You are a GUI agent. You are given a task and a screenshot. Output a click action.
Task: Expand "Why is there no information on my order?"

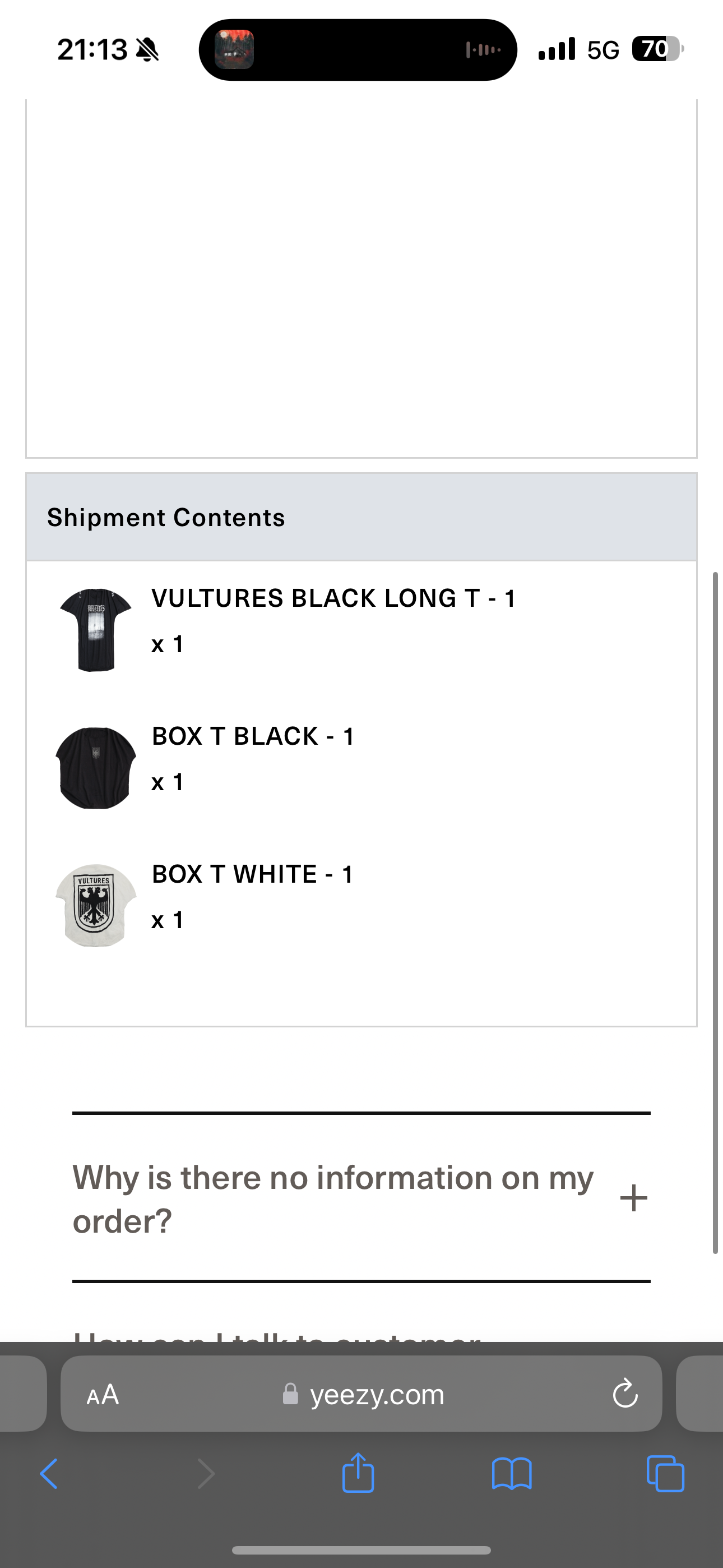pos(333,1198)
